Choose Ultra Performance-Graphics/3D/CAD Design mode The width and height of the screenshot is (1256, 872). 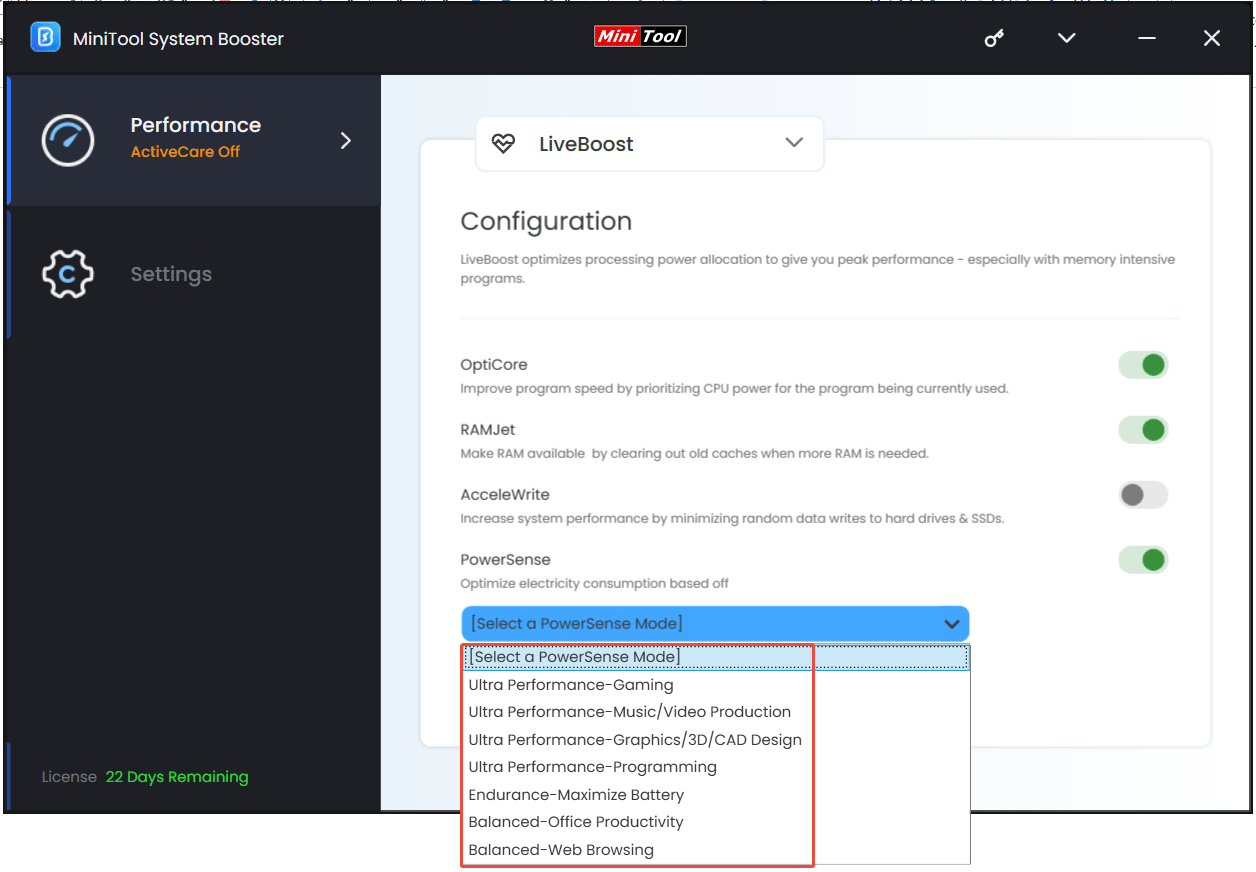point(715,740)
